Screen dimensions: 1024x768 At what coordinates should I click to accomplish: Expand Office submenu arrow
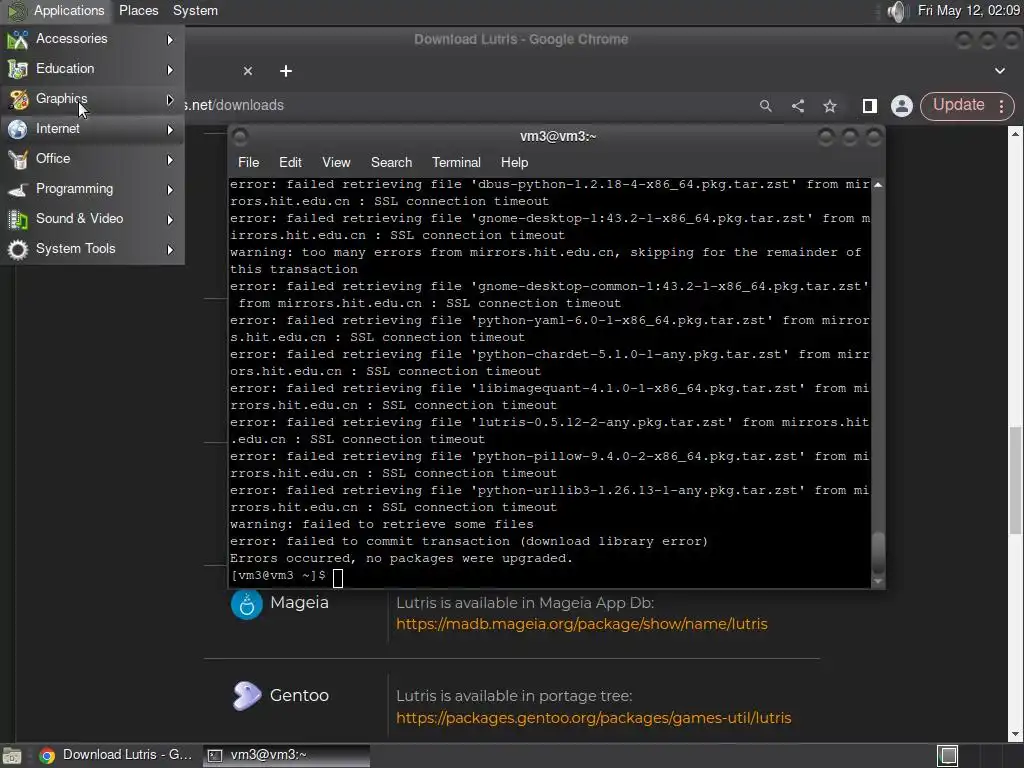170,160
